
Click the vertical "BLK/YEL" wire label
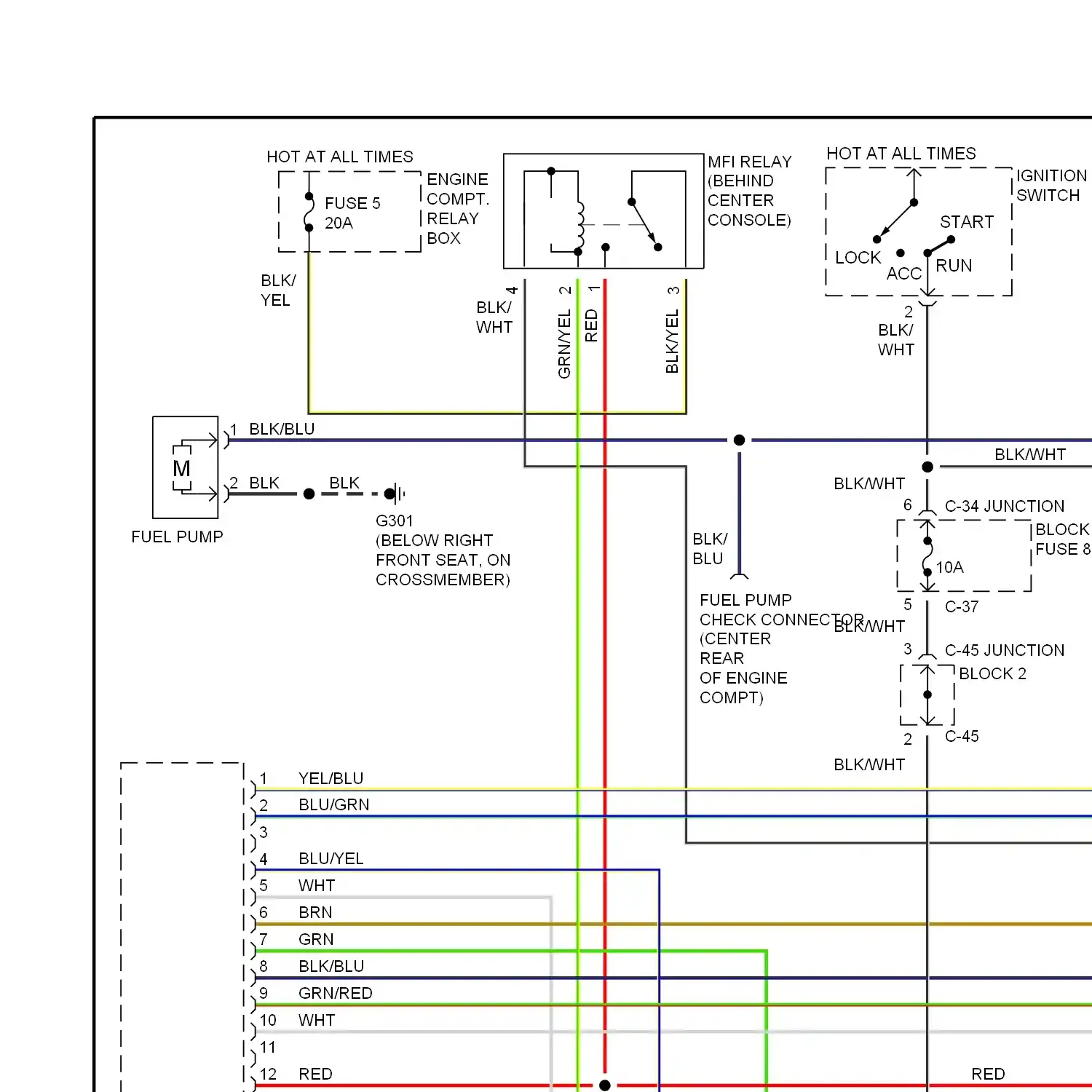(x=672, y=341)
